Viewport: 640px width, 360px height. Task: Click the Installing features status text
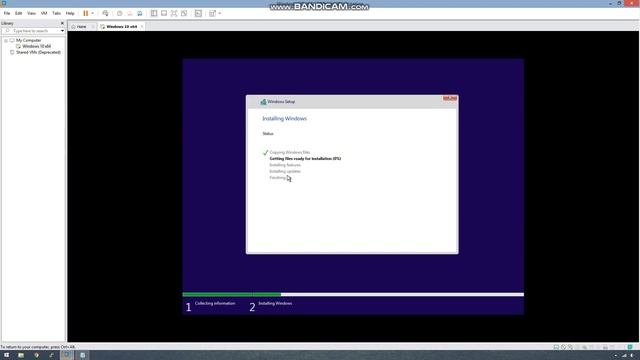285,165
